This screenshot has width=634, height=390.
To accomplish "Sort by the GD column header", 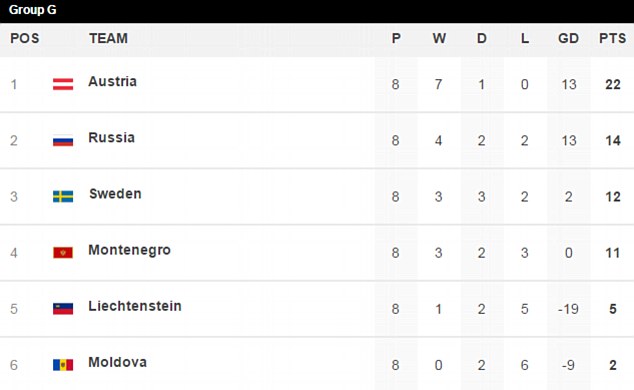I will [568, 38].
